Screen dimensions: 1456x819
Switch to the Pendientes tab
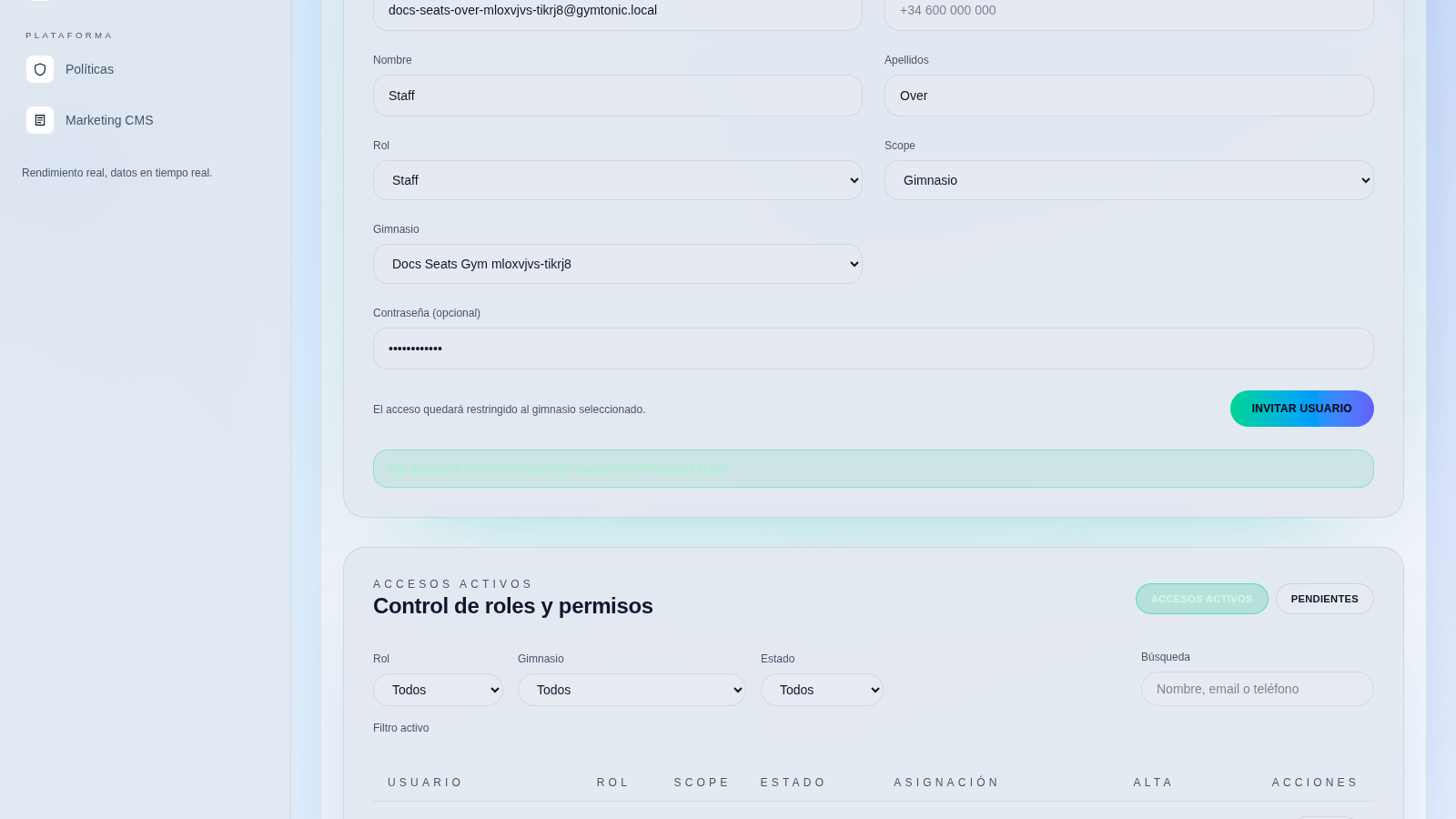pyautogui.click(x=1324, y=599)
